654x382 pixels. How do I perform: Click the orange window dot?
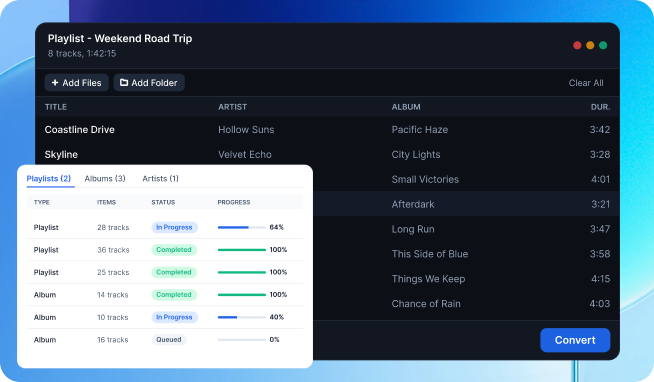click(x=590, y=45)
